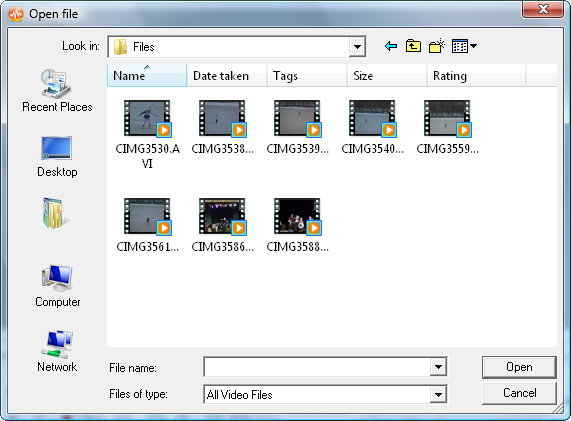Image resolution: width=571 pixels, height=421 pixels.
Task: Select video file CIMG3540
Action: click(373, 128)
